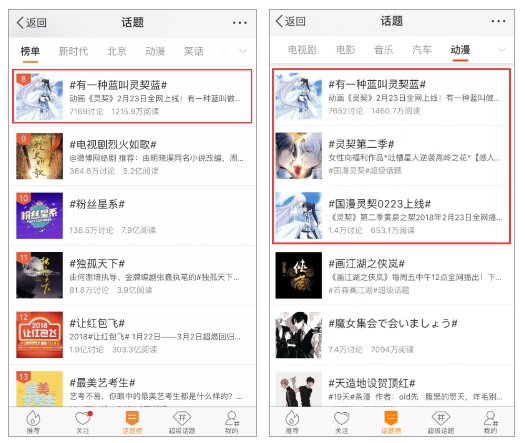
Task: Open the three-dot menu in left header
Action: 240,23
